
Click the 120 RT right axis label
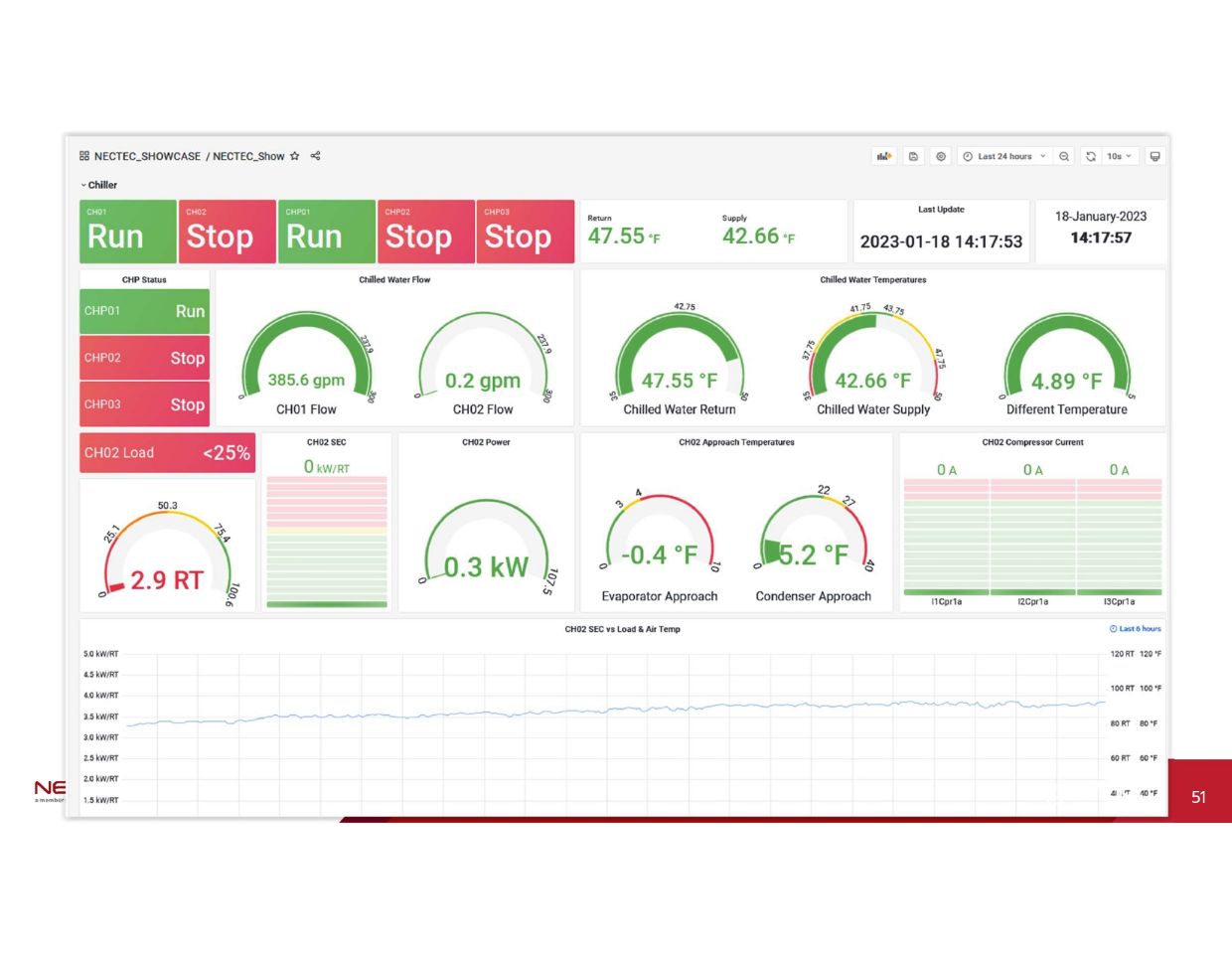[x=1121, y=654]
